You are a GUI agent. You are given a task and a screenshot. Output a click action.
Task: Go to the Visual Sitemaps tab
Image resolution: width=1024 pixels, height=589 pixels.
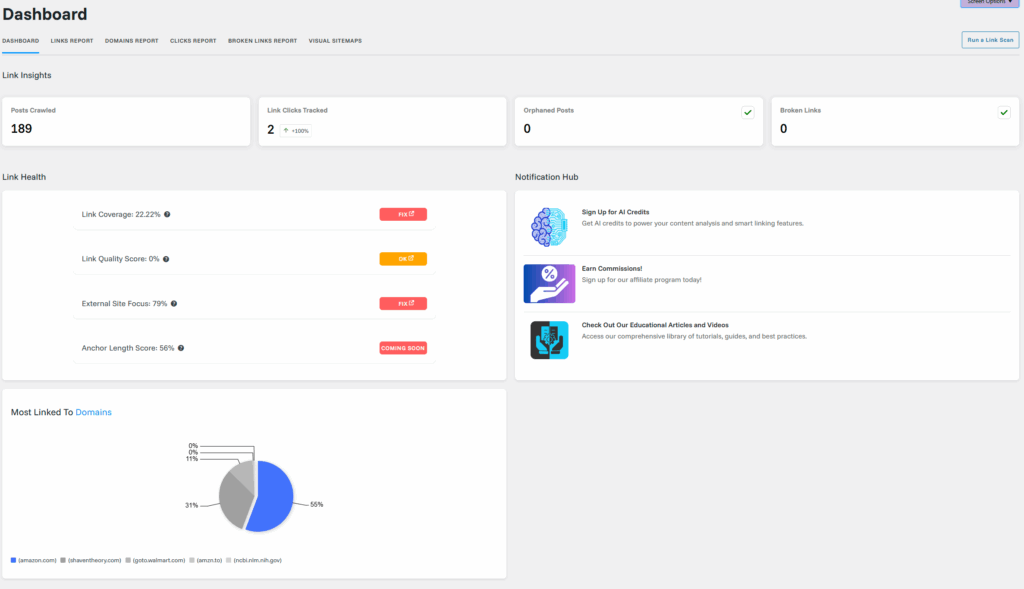pyautogui.click(x=335, y=41)
